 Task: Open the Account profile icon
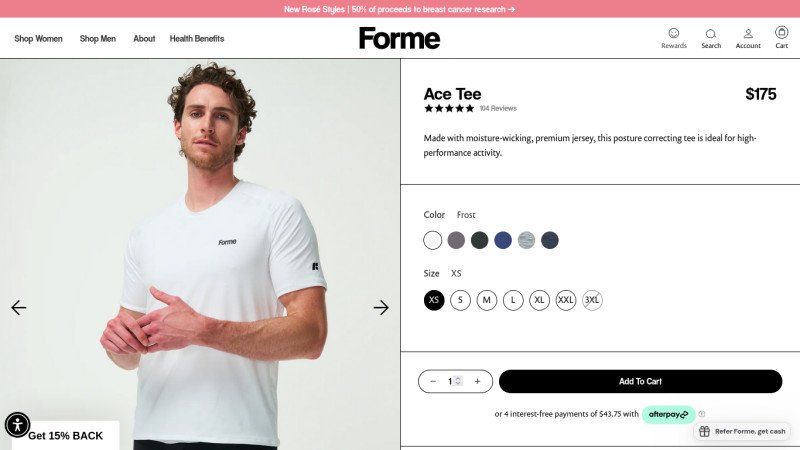[x=748, y=34]
